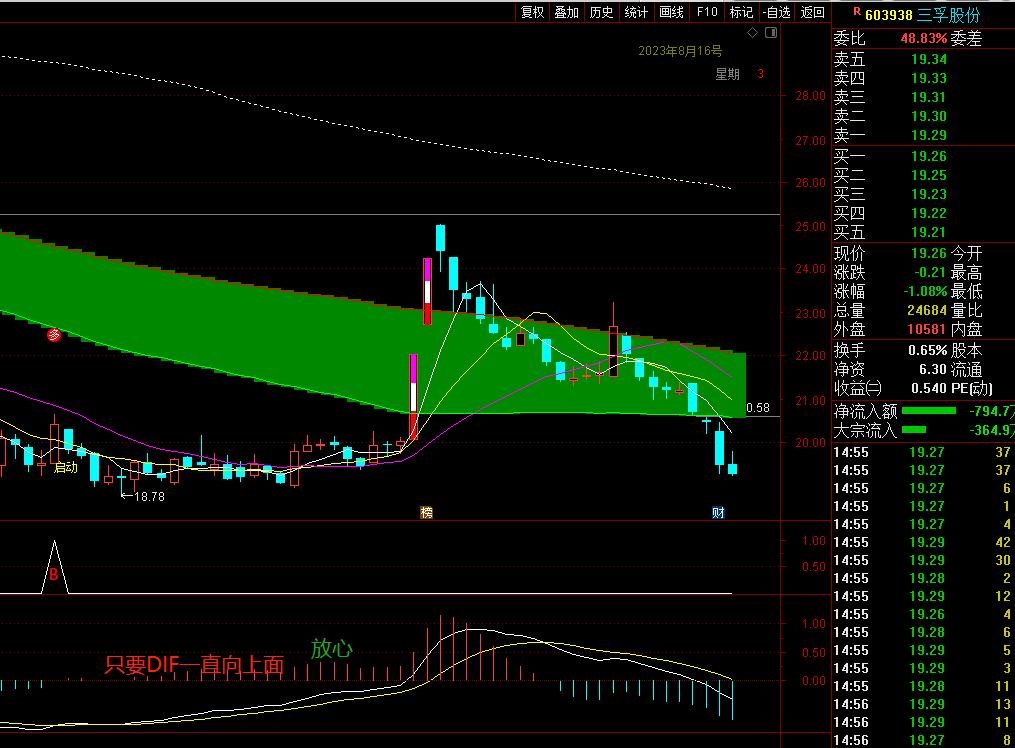Click the 28.00 price axis label

810,96
